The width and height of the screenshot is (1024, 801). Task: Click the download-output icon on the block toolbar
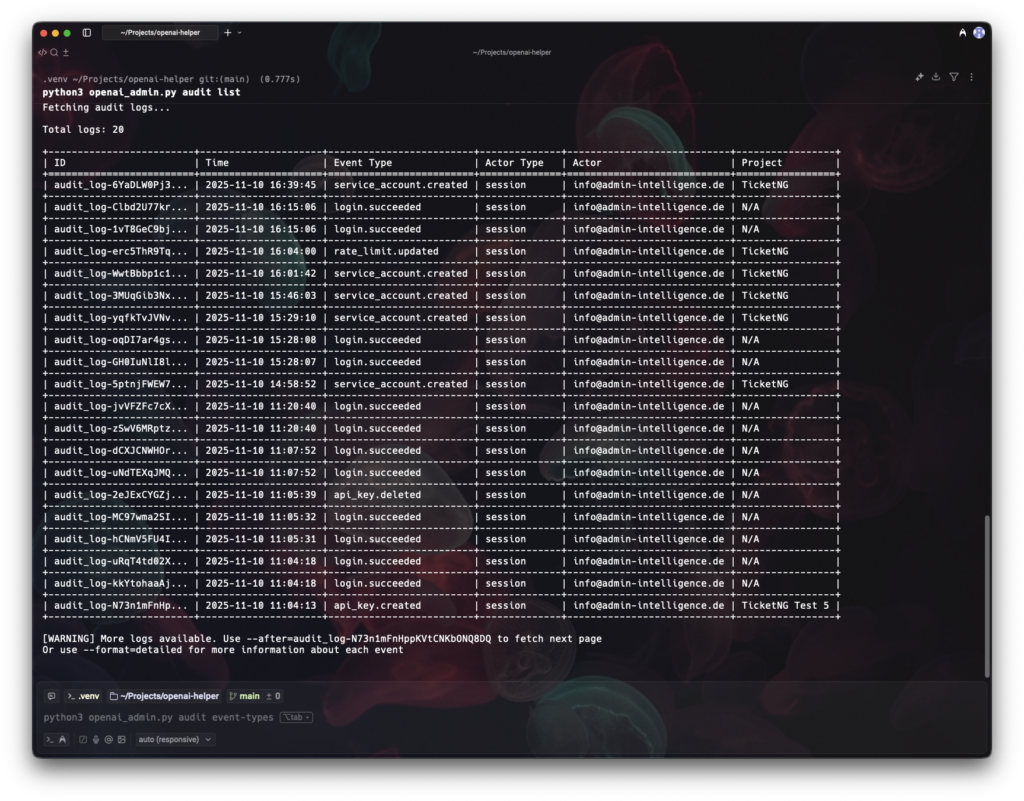pyautogui.click(x=936, y=76)
